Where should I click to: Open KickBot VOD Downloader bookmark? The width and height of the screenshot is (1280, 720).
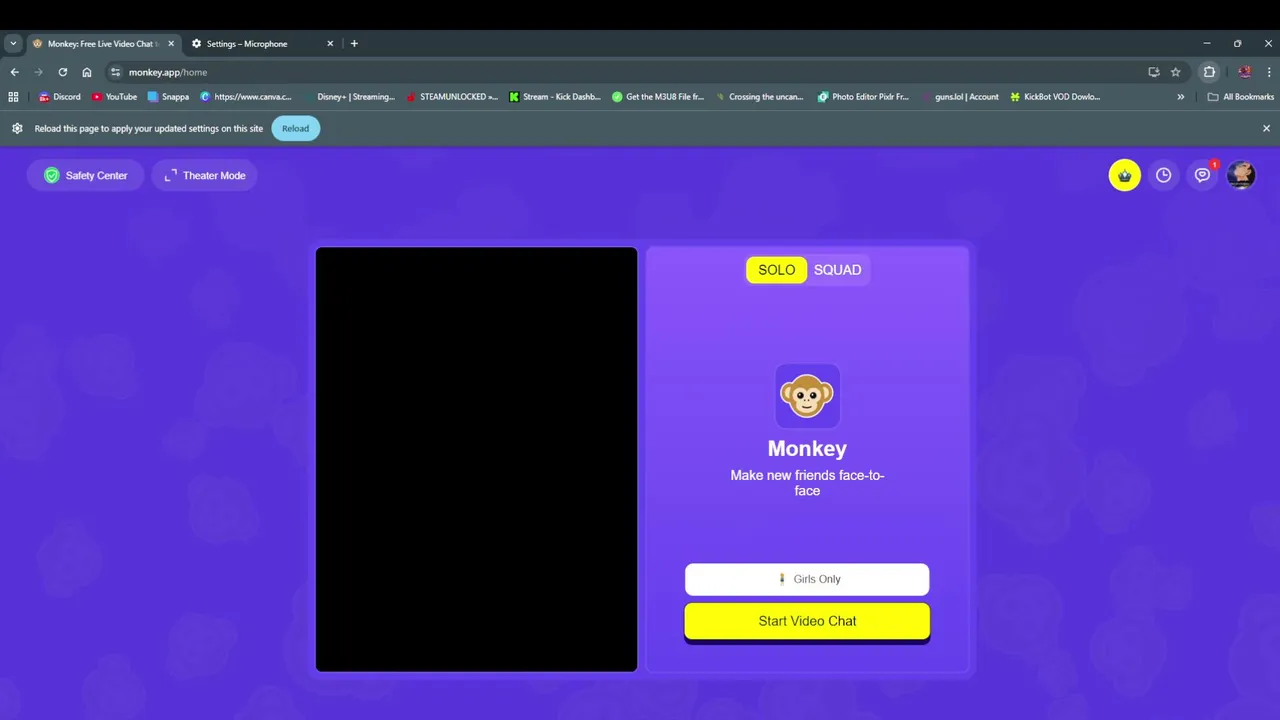pos(1055,97)
